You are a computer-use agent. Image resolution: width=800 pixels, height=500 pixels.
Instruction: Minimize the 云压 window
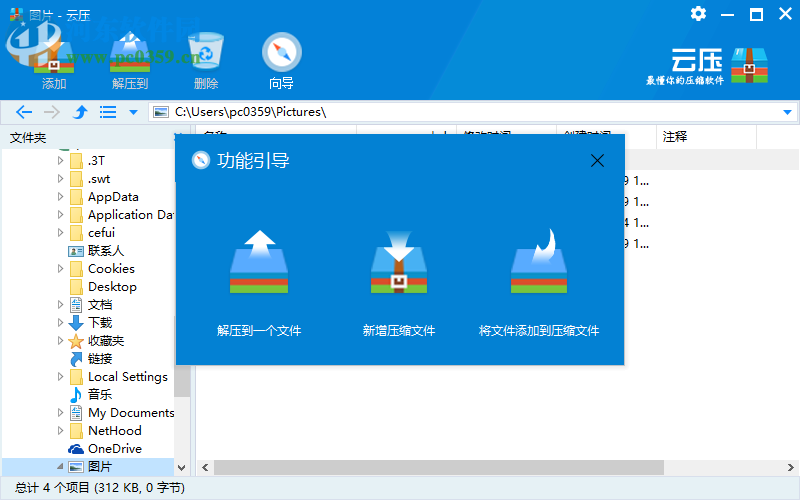[x=727, y=14]
